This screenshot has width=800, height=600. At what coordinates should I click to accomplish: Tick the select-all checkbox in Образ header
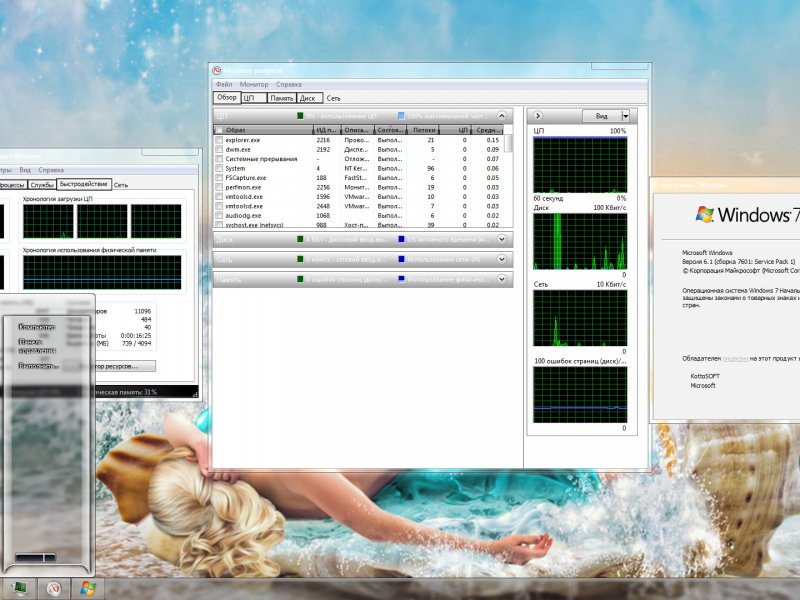click(219, 130)
